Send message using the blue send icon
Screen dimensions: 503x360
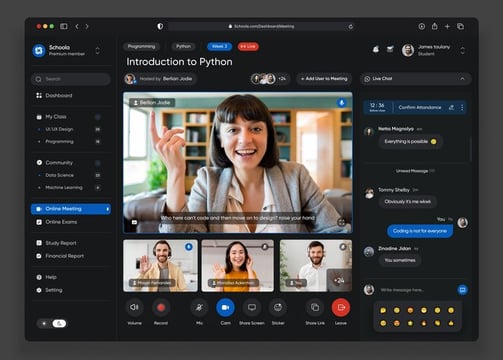pyautogui.click(x=462, y=290)
